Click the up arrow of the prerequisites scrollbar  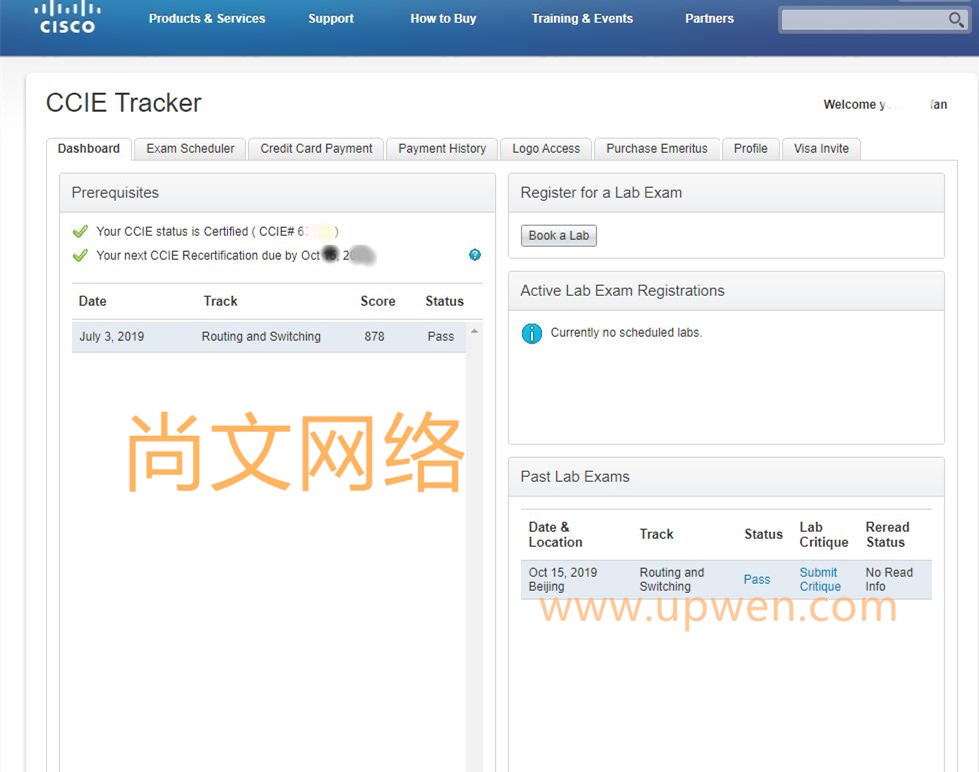(x=475, y=331)
